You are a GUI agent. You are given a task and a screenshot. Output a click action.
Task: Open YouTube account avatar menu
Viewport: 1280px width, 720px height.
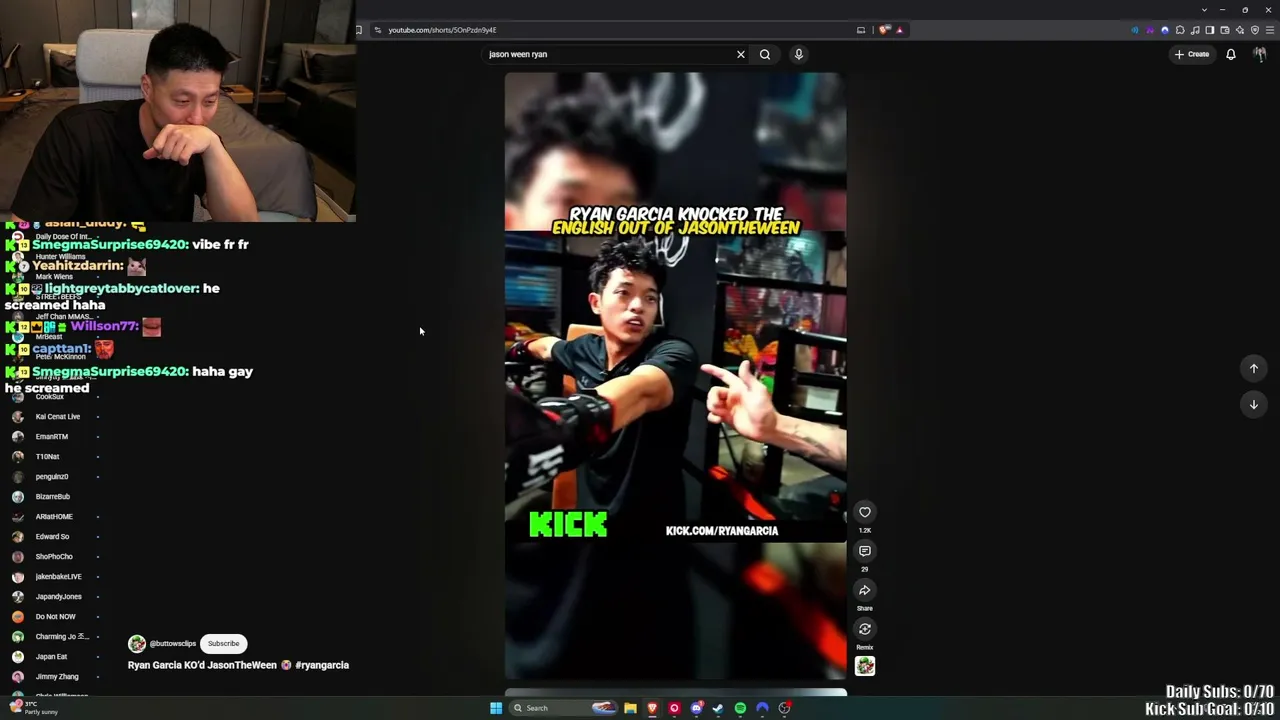[x=1260, y=54]
